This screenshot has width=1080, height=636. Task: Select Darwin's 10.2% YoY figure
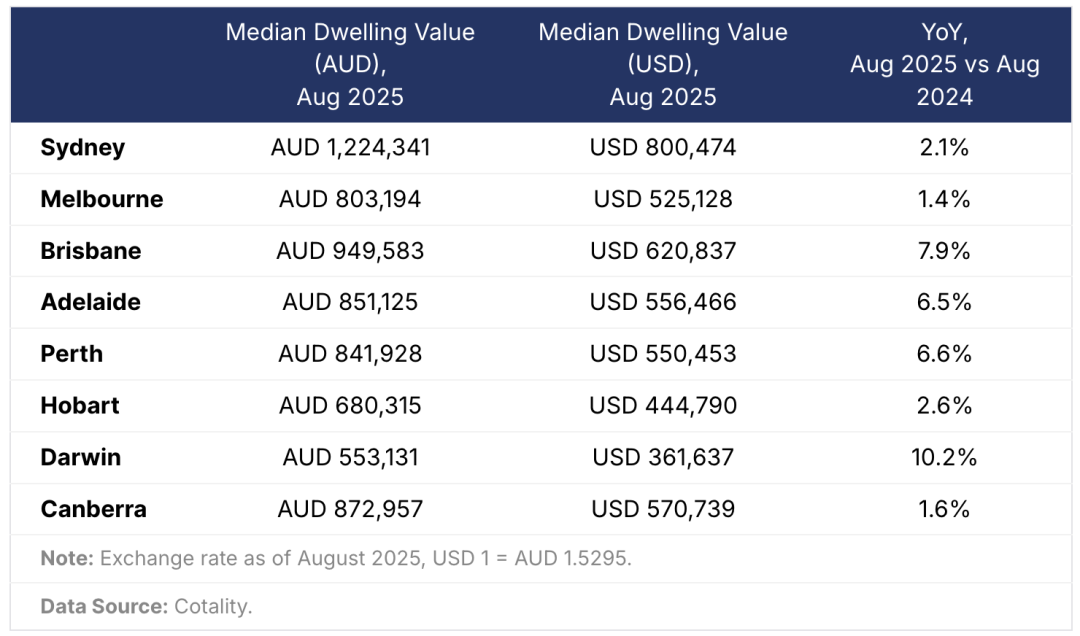point(945,458)
